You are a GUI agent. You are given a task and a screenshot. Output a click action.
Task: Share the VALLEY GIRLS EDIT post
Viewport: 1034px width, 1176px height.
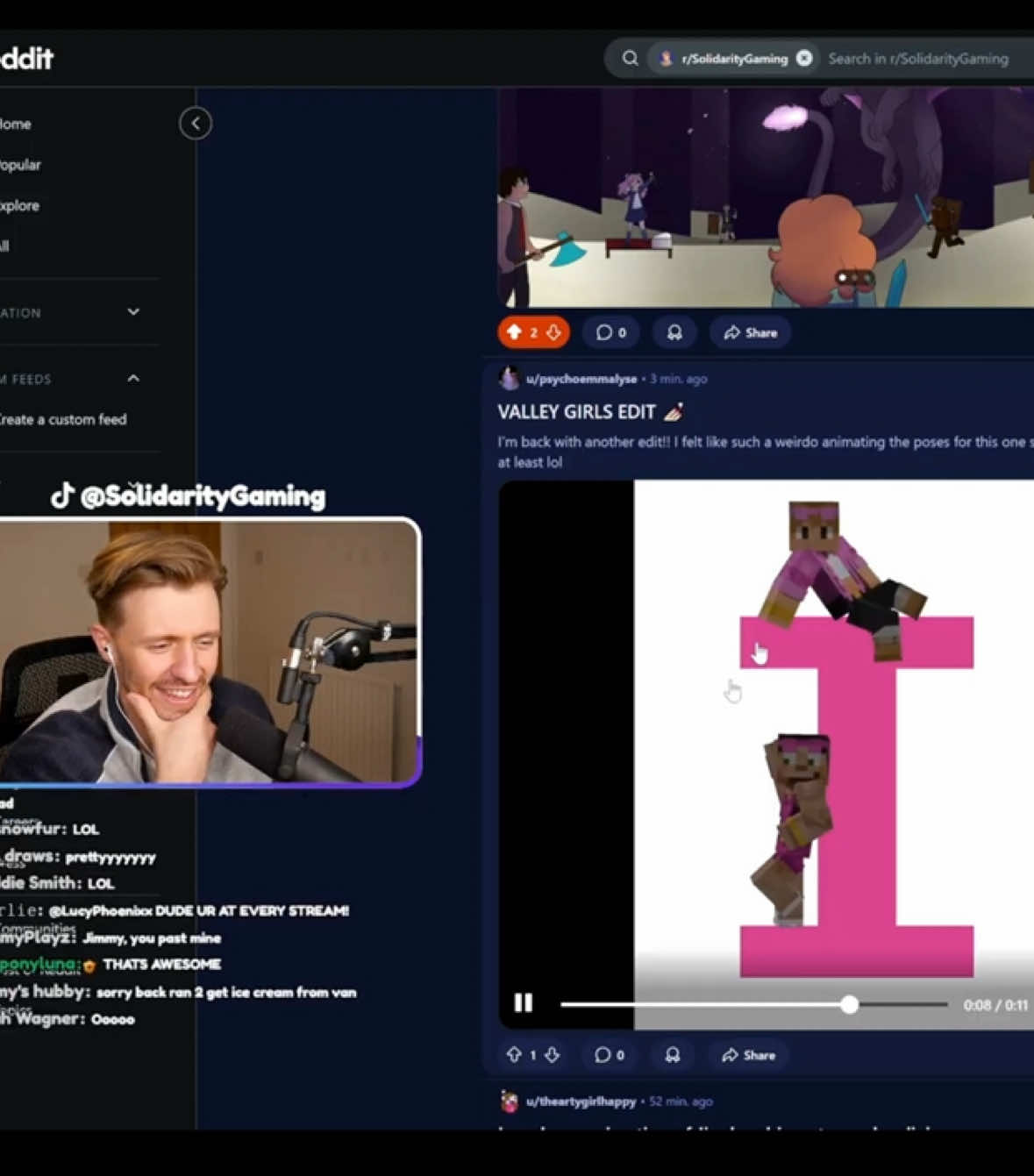tap(749, 1055)
